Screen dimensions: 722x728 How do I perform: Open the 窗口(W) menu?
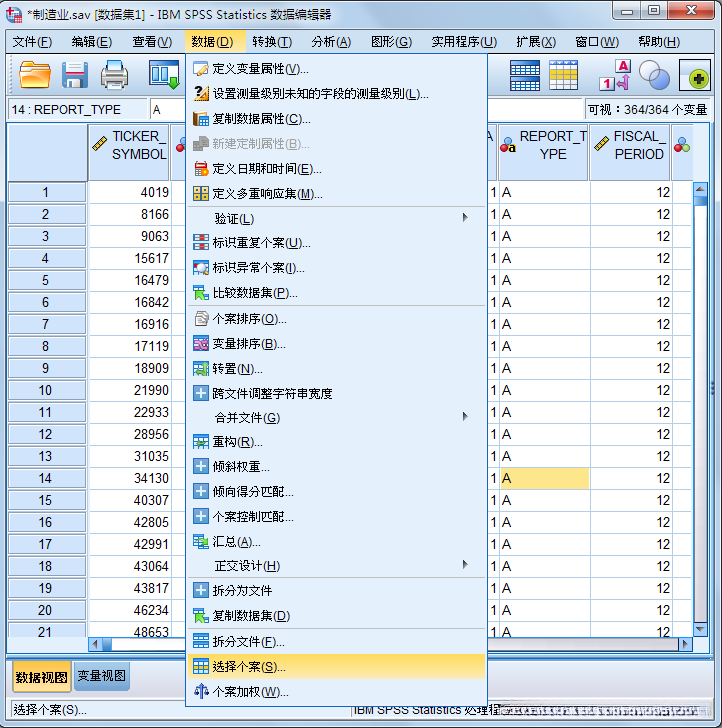[597, 42]
